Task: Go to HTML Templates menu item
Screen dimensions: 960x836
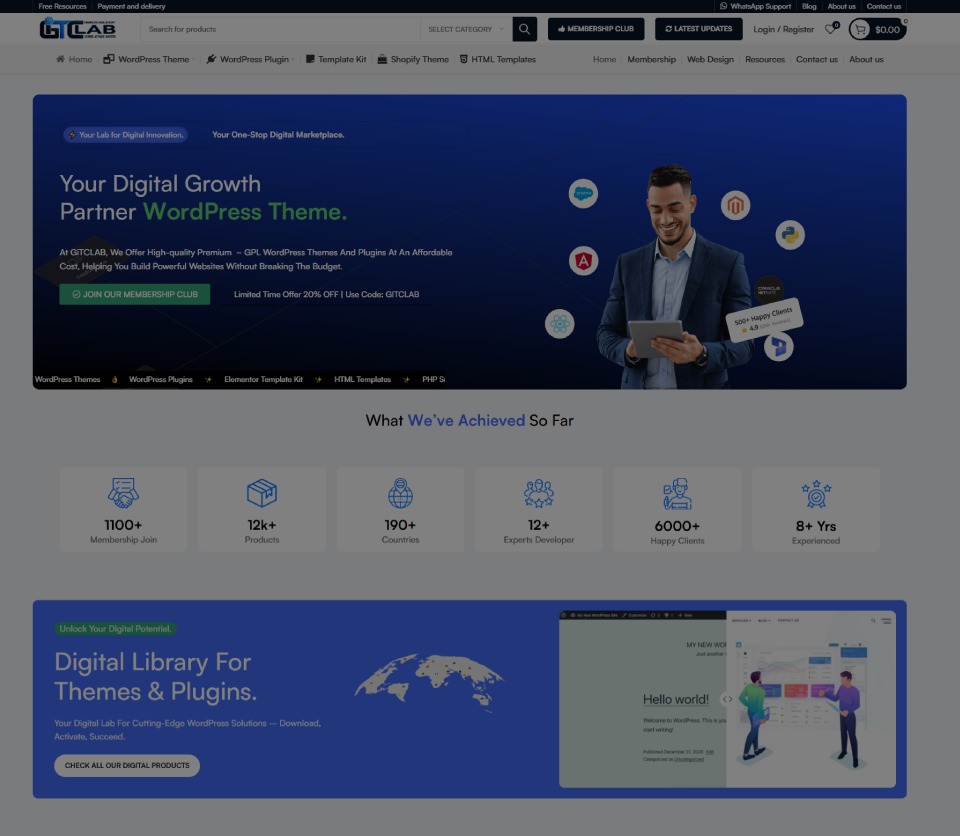Action: [x=498, y=59]
